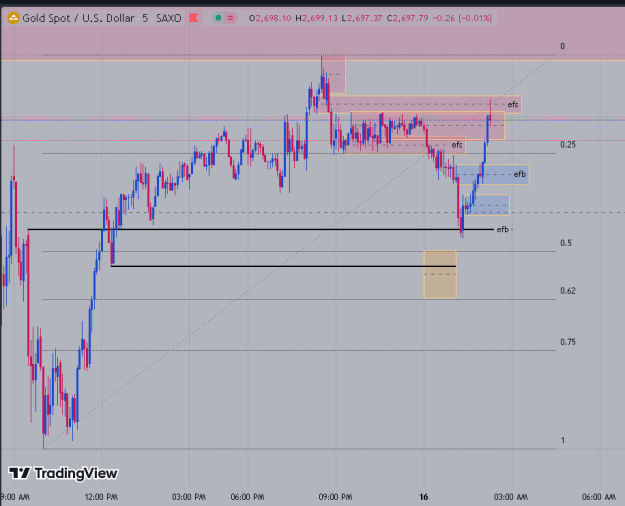Select the Fibonacci level 0.62 label
Viewport: 625px width, 506px height.
568,291
